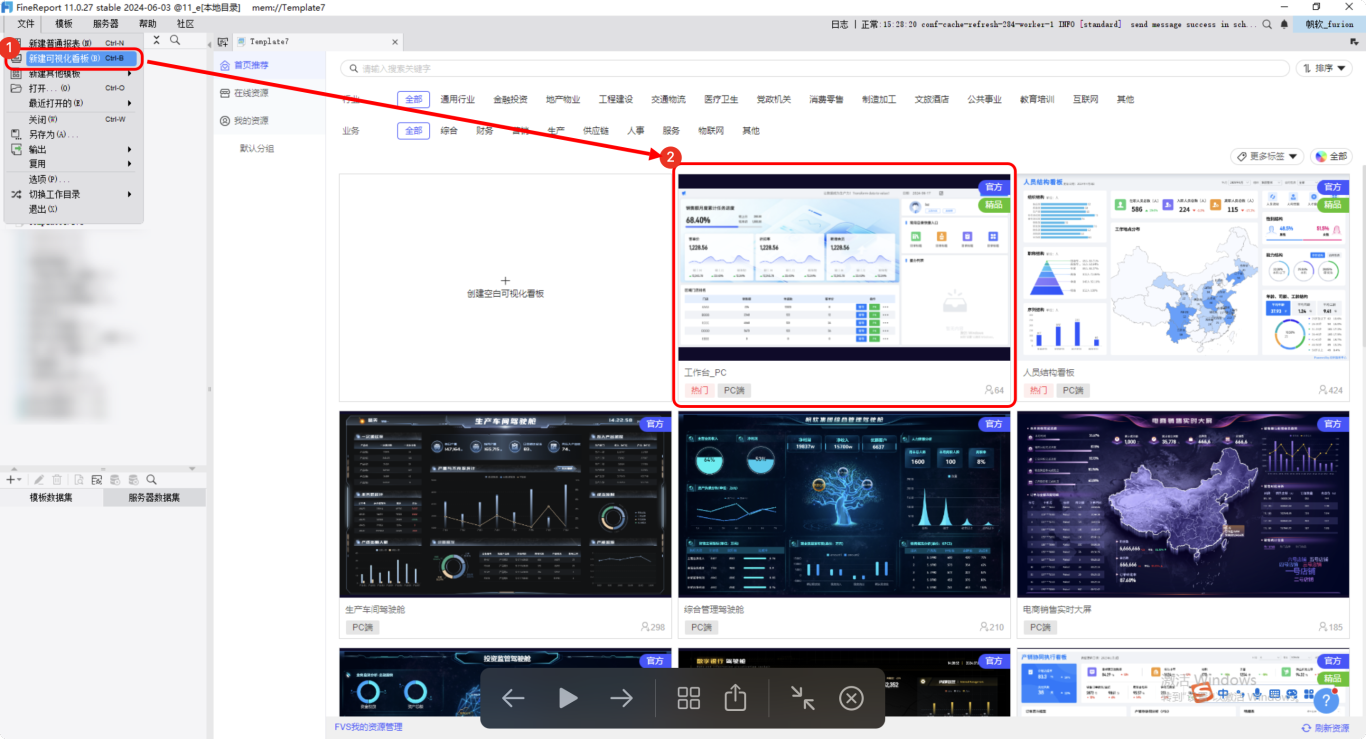The image size is (1366, 739).
Task: Open the 帮助 menu
Action: click(x=147, y=24)
